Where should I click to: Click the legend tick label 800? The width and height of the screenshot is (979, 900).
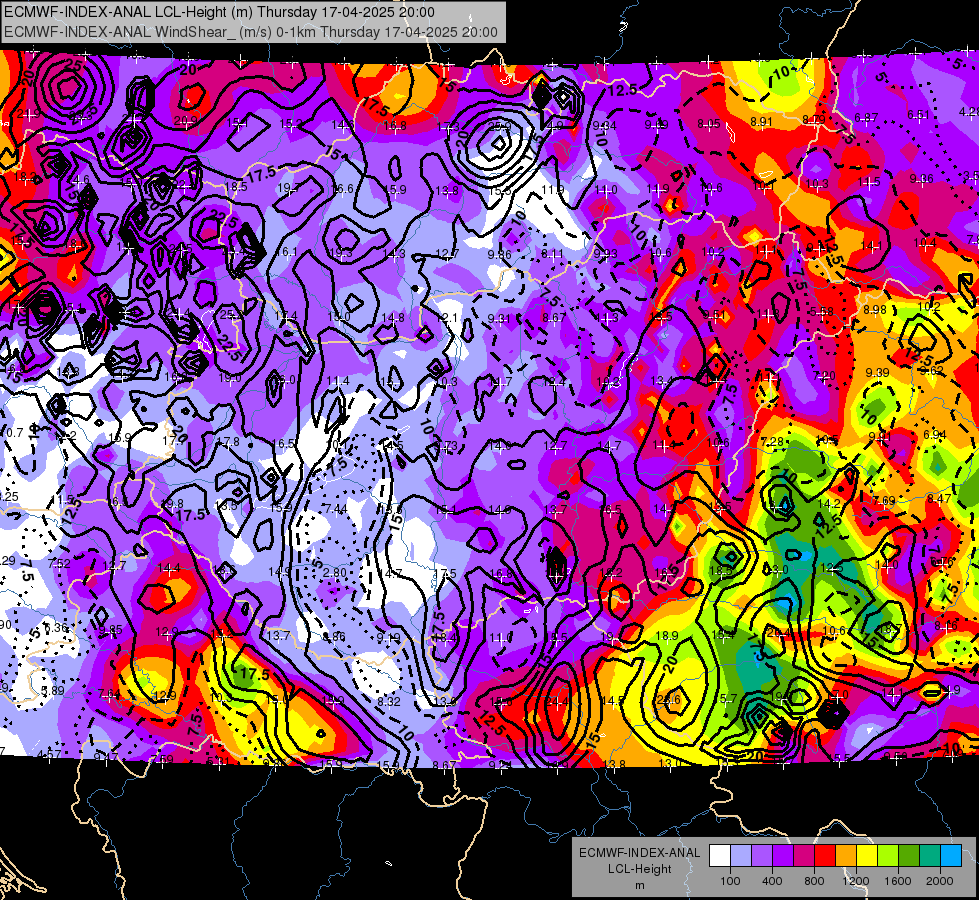(814, 881)
